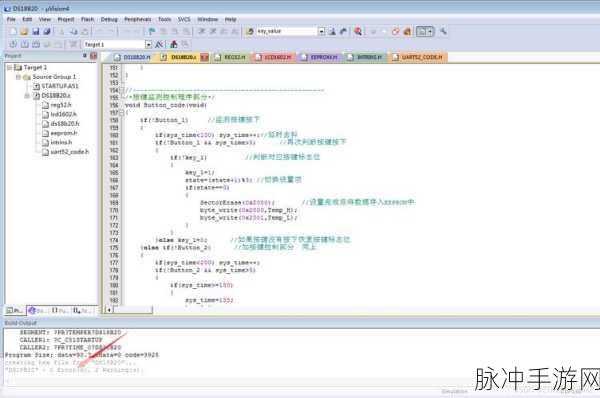600x398 pixels.
Task: Switch to Functions tab at panel bottom
Action: [59, 310]
